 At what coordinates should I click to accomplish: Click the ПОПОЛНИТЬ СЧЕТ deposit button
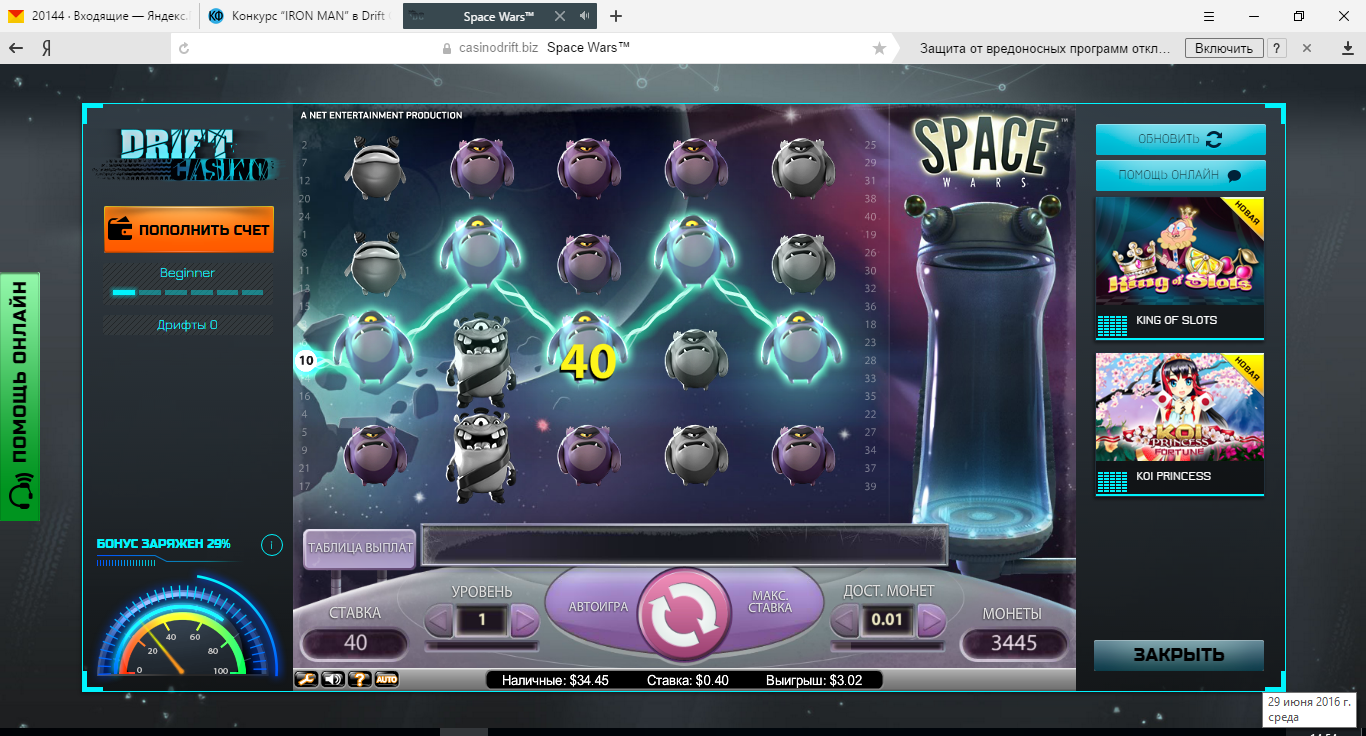point(189,230)
